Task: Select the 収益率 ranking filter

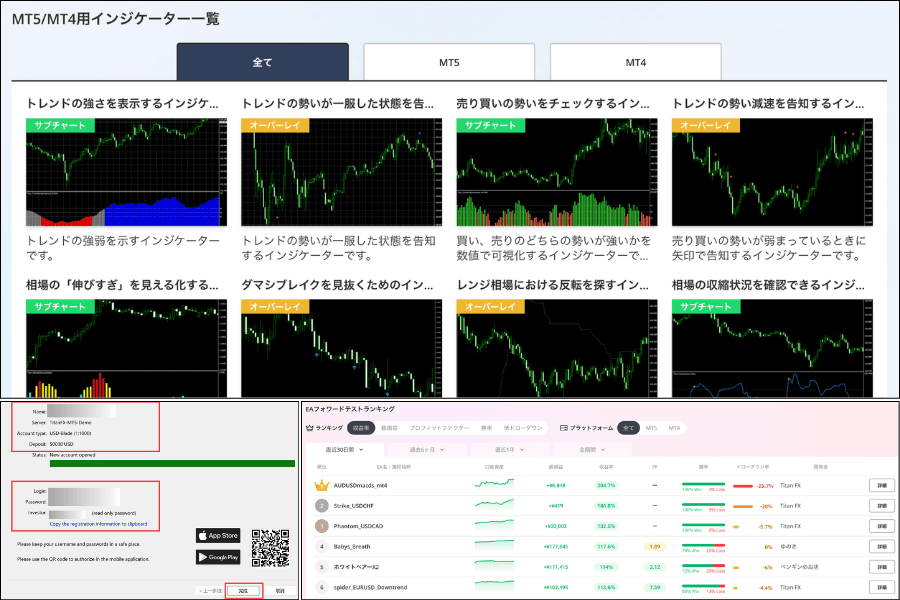Action: pyautogui.click(x=361, y=428)
